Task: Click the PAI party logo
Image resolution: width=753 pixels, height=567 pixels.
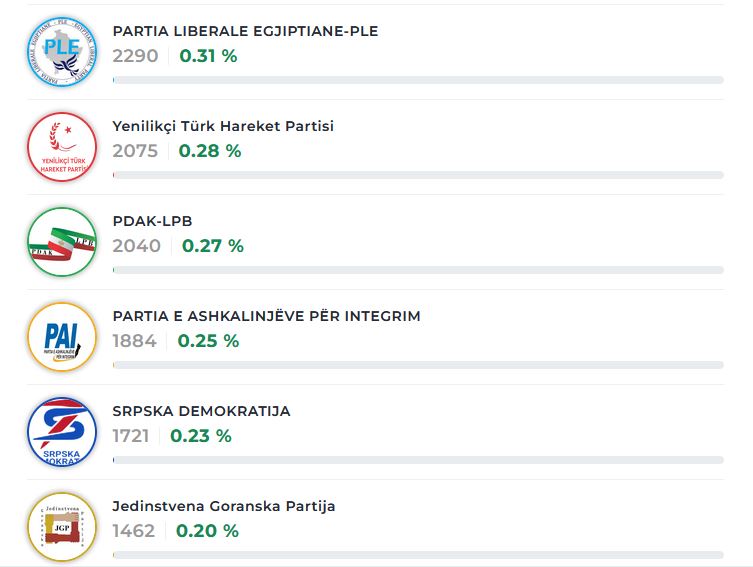Action: coord(61,337)
